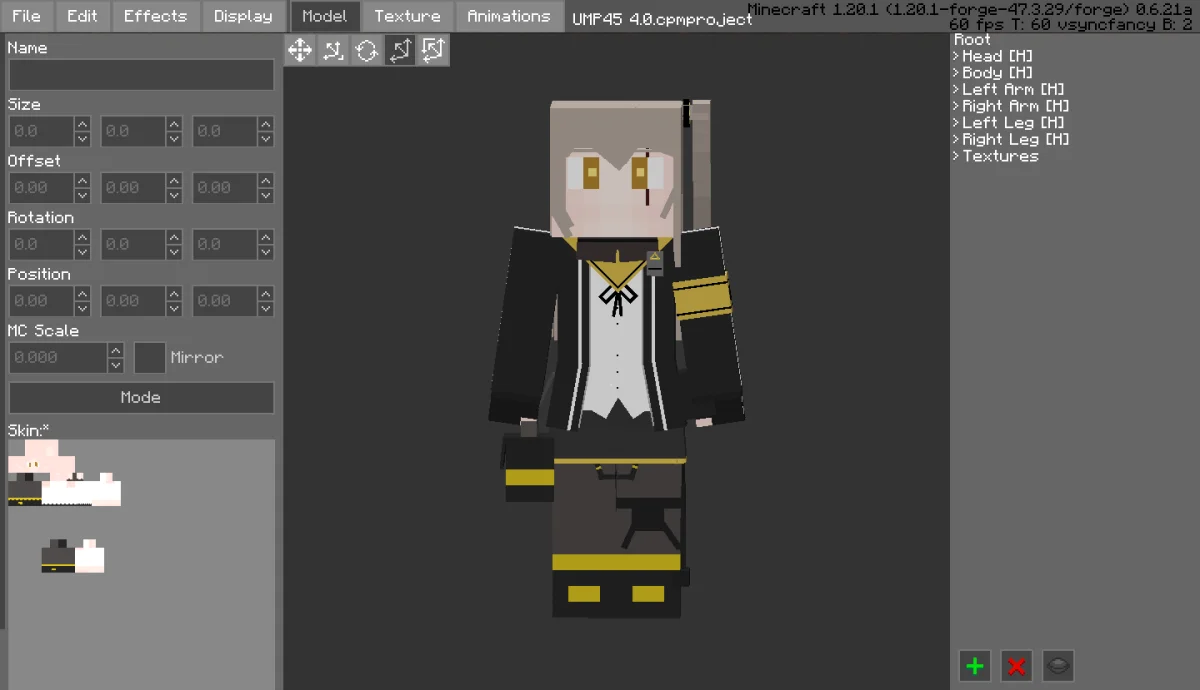The height and width of the screenshot is (690, 1200).
Task: Click the third Position value field
Action: pos(225,300)
